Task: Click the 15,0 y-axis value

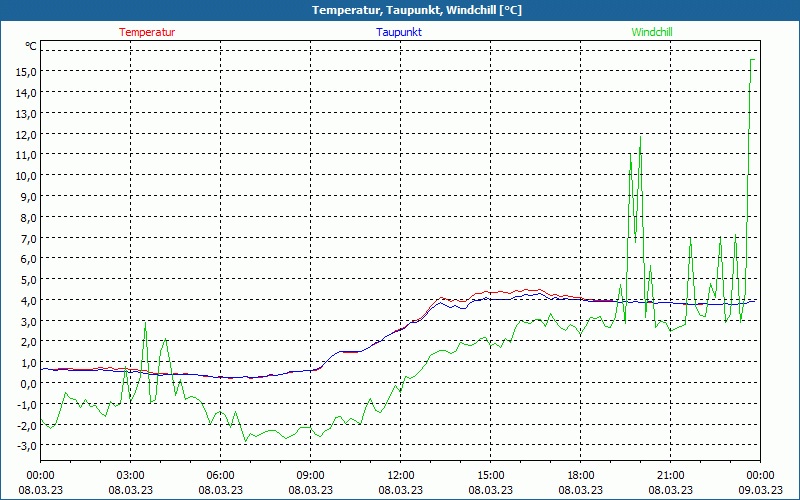Action: (26, 72)
